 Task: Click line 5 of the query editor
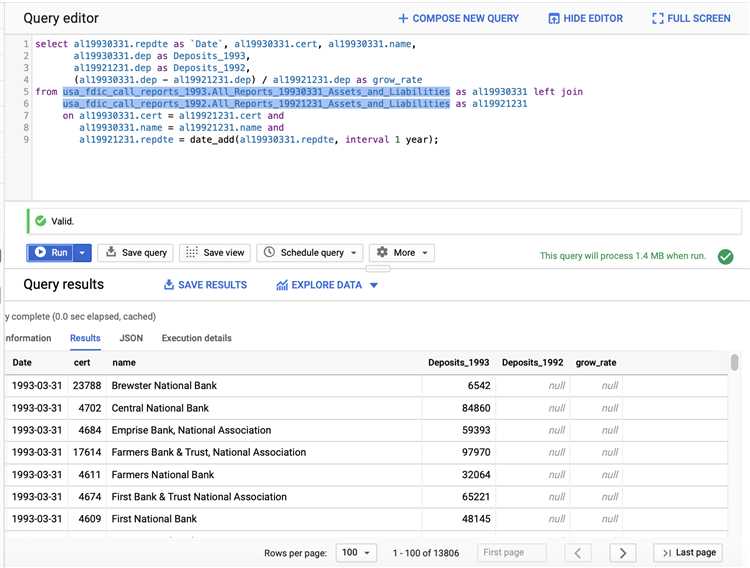[309, 91]
